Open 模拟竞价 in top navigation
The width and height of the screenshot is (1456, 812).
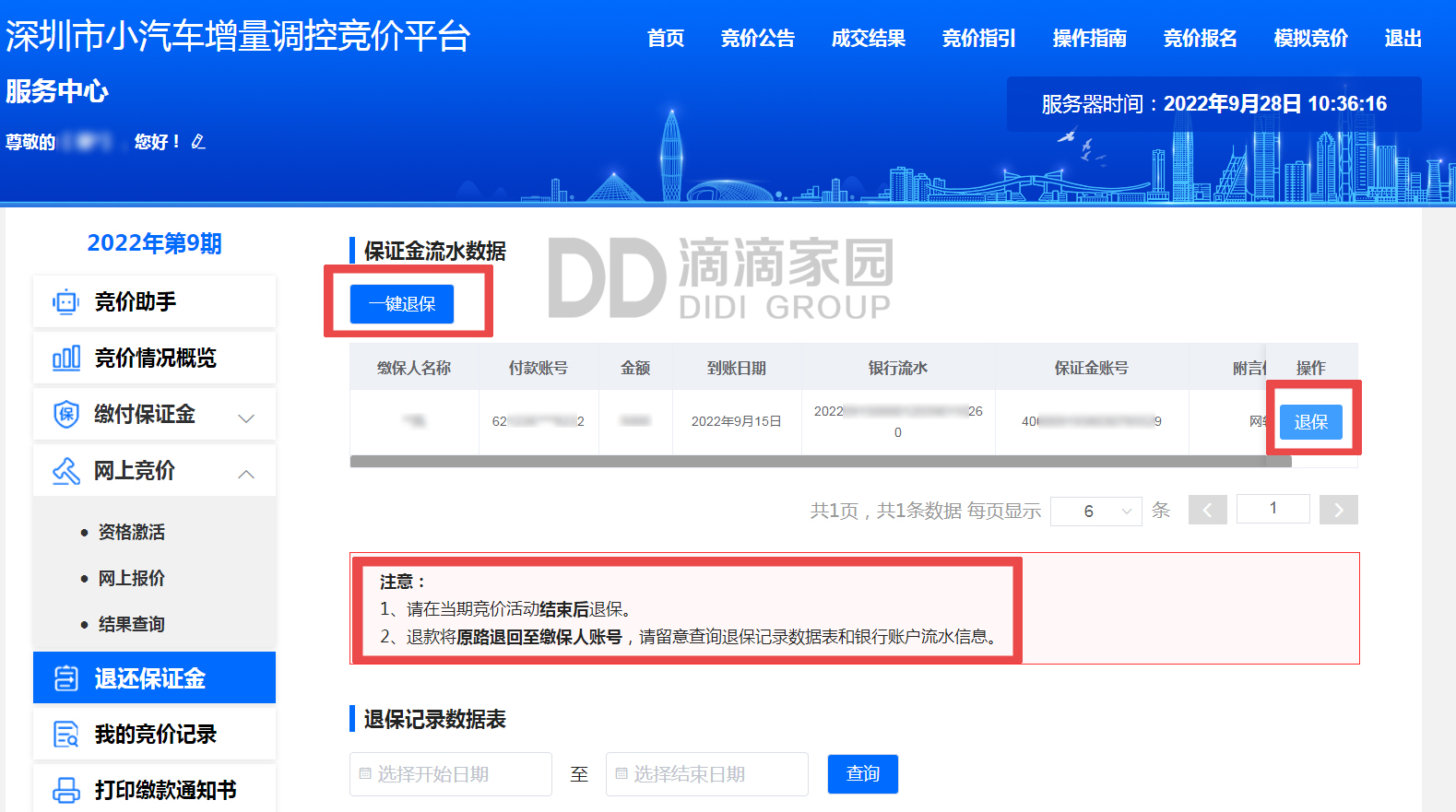coord(1311,39)
